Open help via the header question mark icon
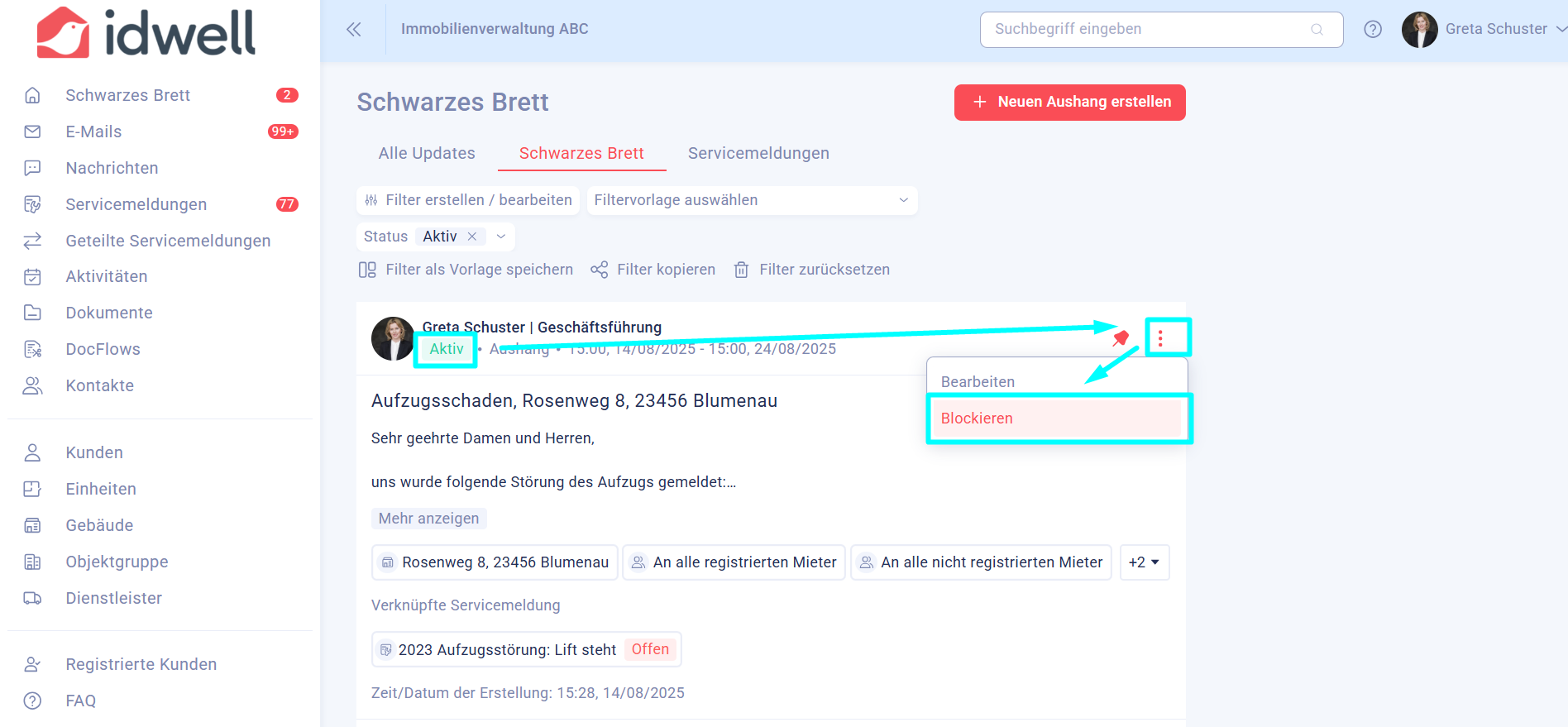1568x727 pixels. pyautogui.click(x=1373, y=29)
